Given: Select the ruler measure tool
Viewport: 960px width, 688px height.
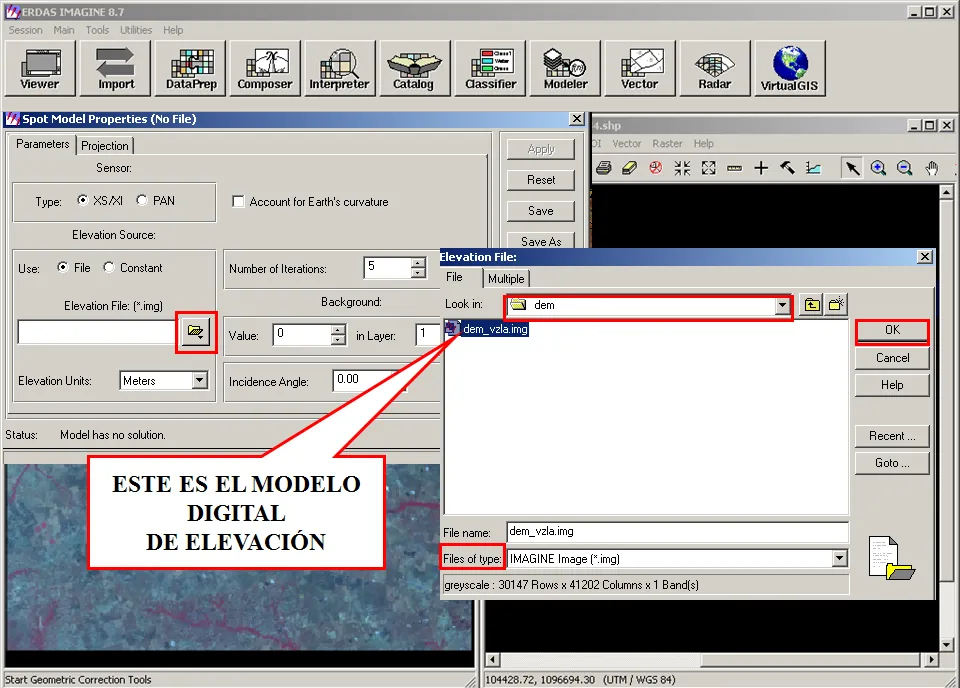Looking at the screenshot, I should tap(735, 168).
